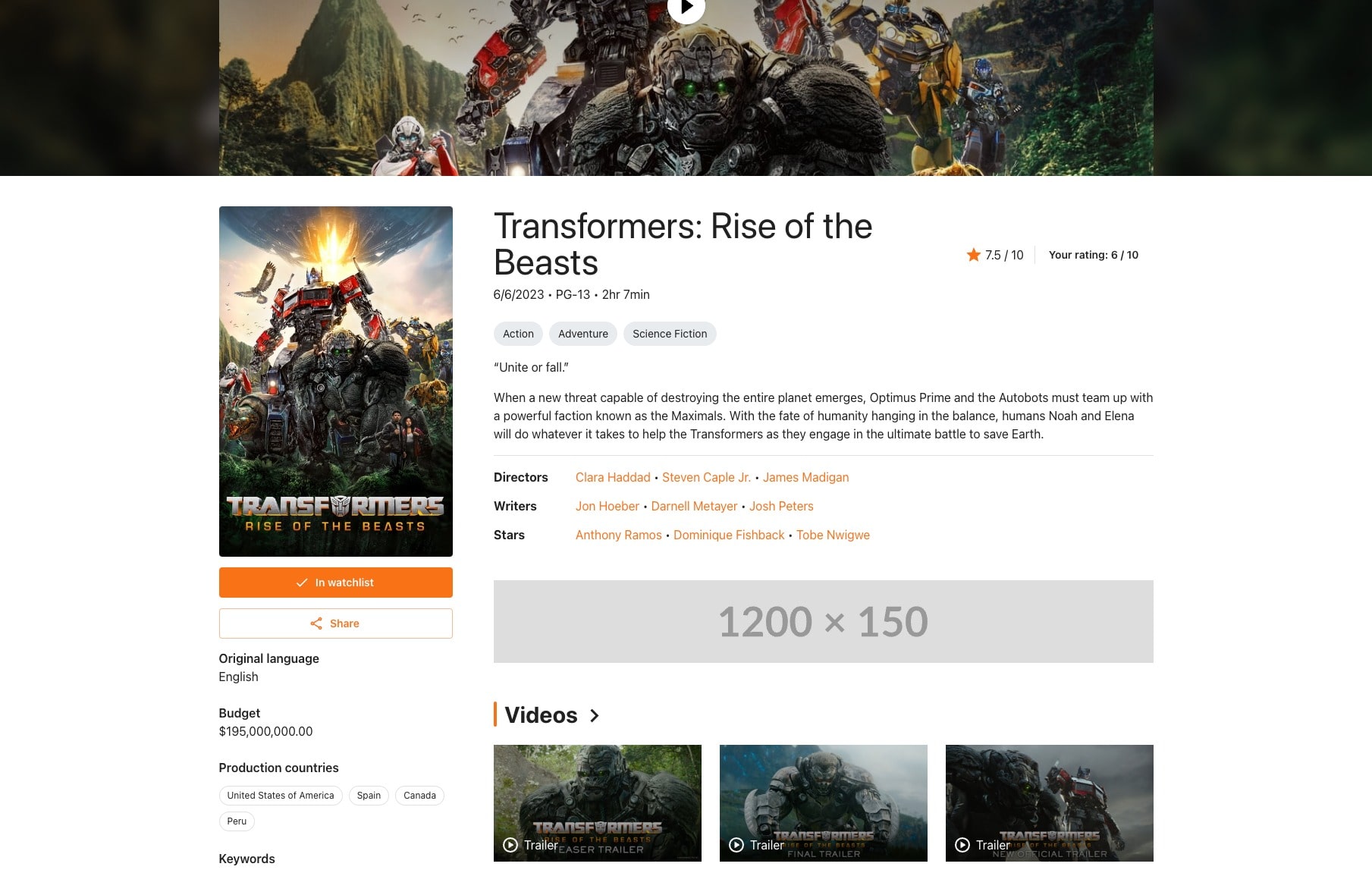
Task: Click Your rating 6 / 10
Action: (1094, 255)
